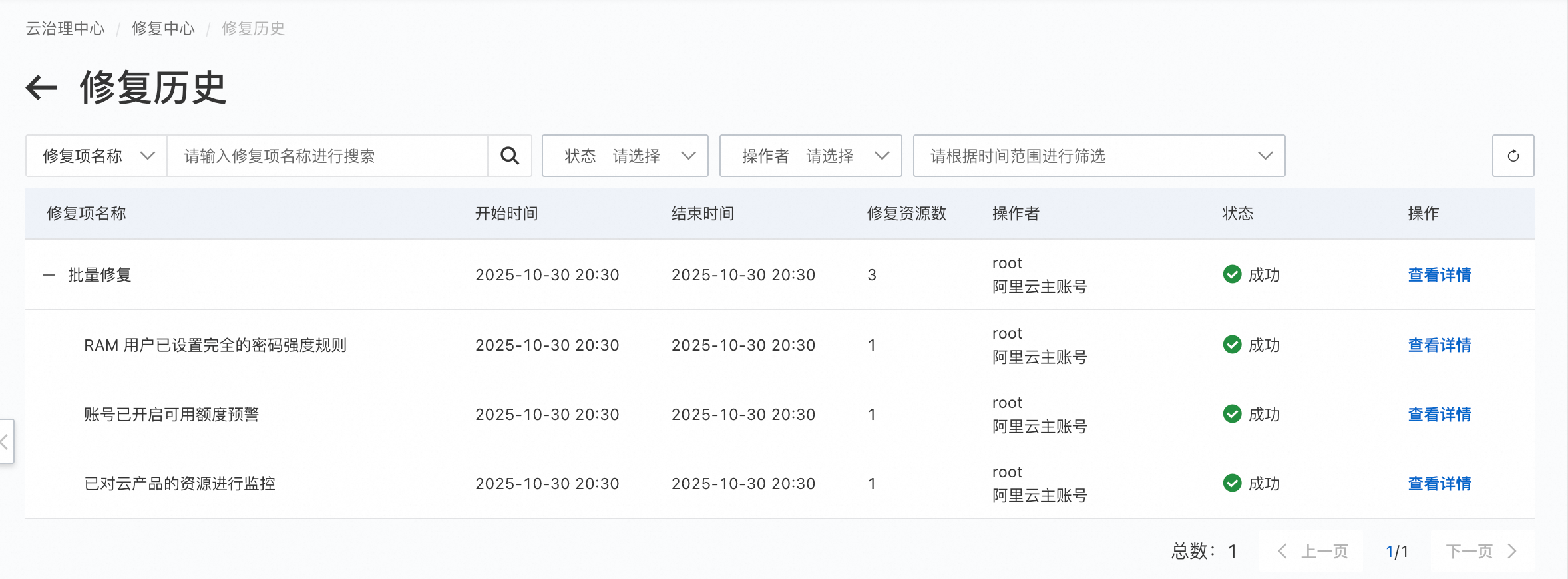The width and height of the screenshot is (1568, 579).
Task: Go to 修复中心 breadcrumb
Action: [x=163, y=29]
